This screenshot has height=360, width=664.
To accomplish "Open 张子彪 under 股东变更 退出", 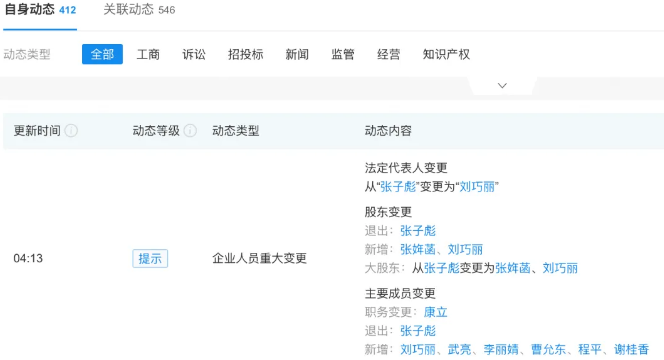I will [418, 231].
